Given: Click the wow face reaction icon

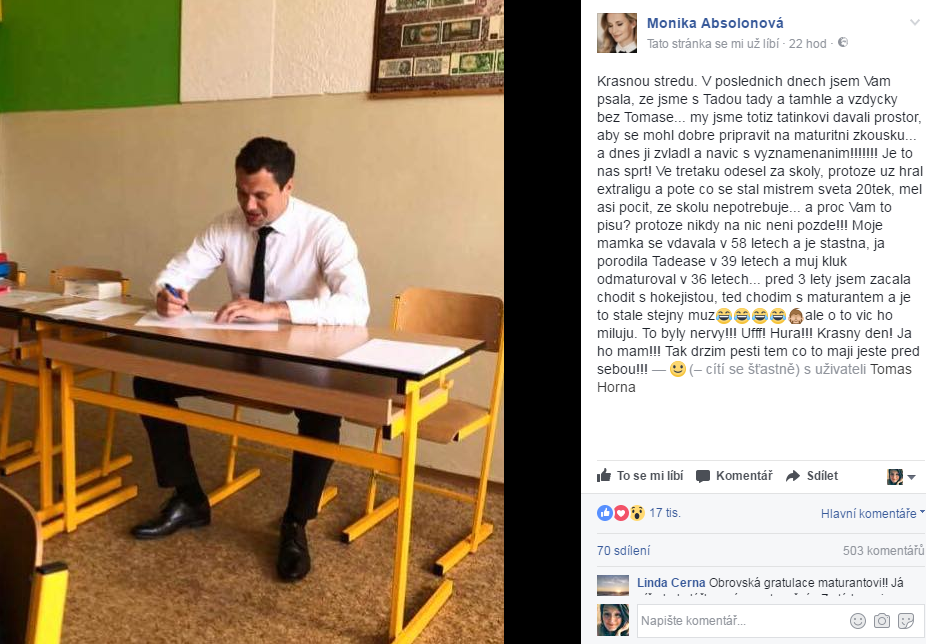Looking at the screenshot, I should click(x=637, y=513).
